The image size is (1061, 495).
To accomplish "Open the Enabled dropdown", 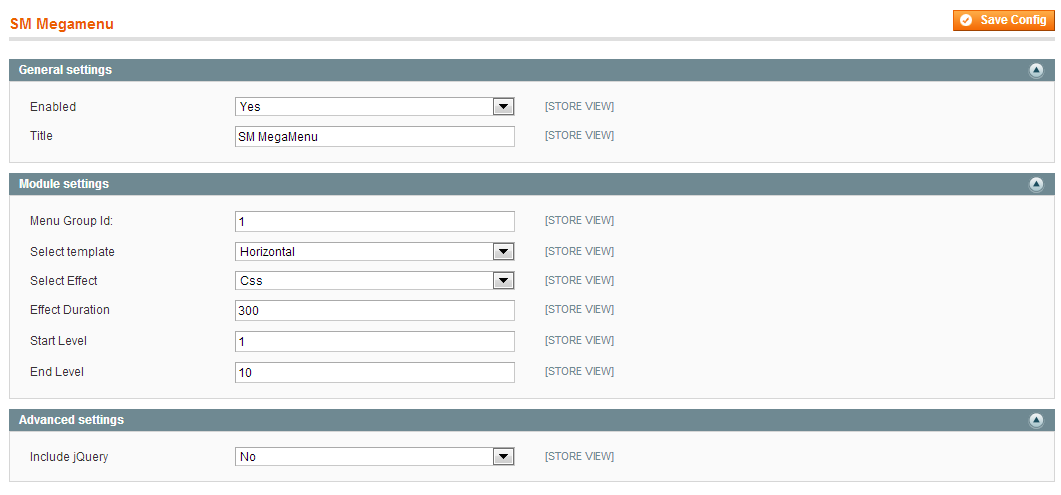I will pos(375,107).
